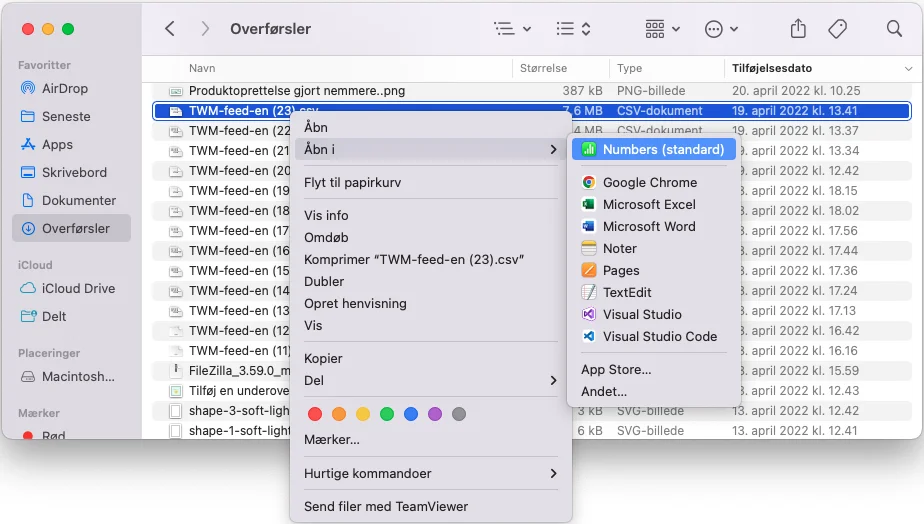Screen dimensions: 924x524
Task: Choose Kopier in context menu
Action: (431, 358)
